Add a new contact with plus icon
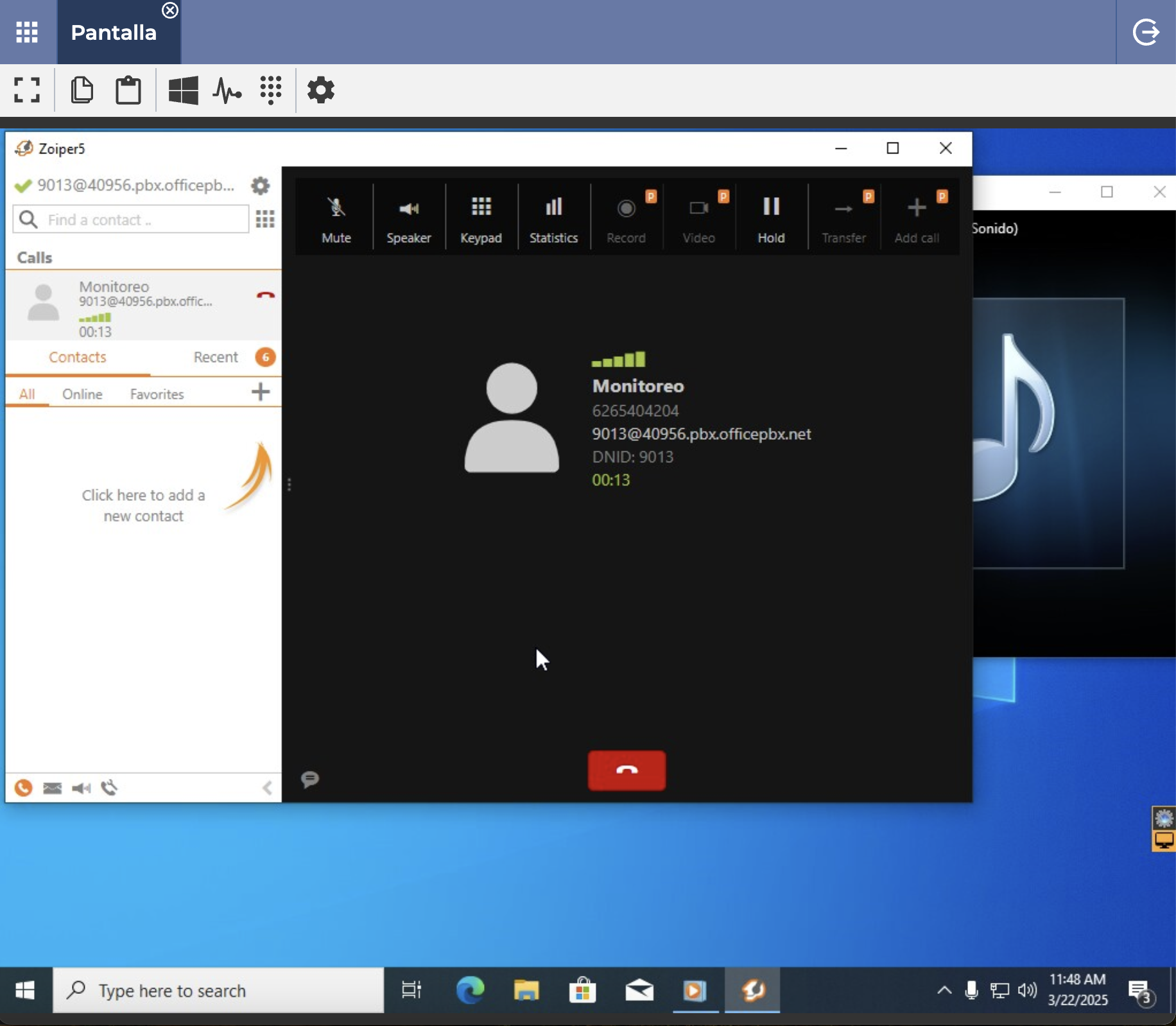 261,392
